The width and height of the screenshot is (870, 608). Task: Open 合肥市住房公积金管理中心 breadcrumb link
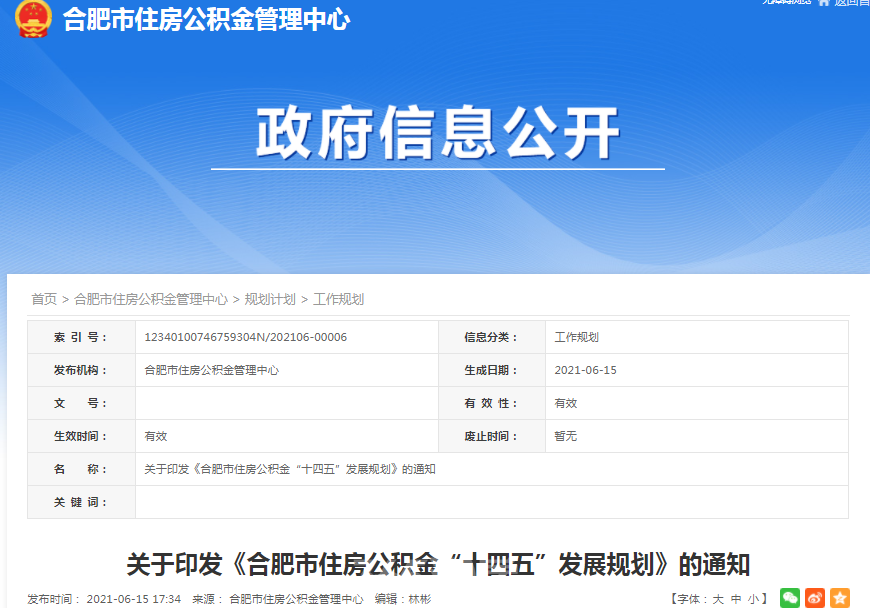click(151, 299)
